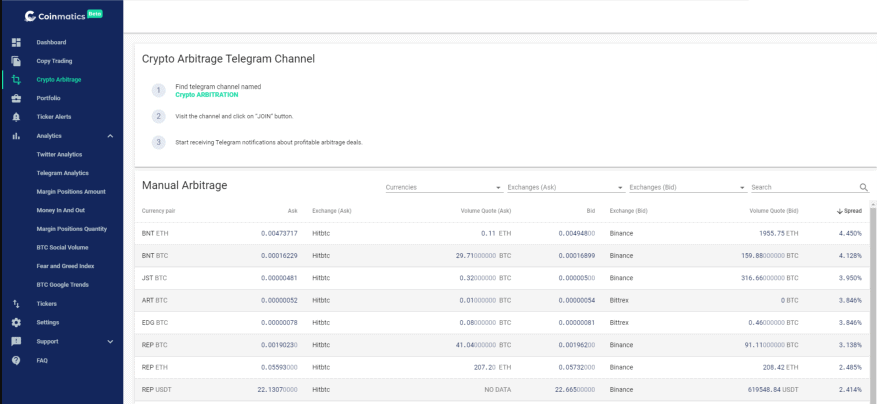
Task: Select the BNT BTC currency pair
Action: (x=155, y=256)
